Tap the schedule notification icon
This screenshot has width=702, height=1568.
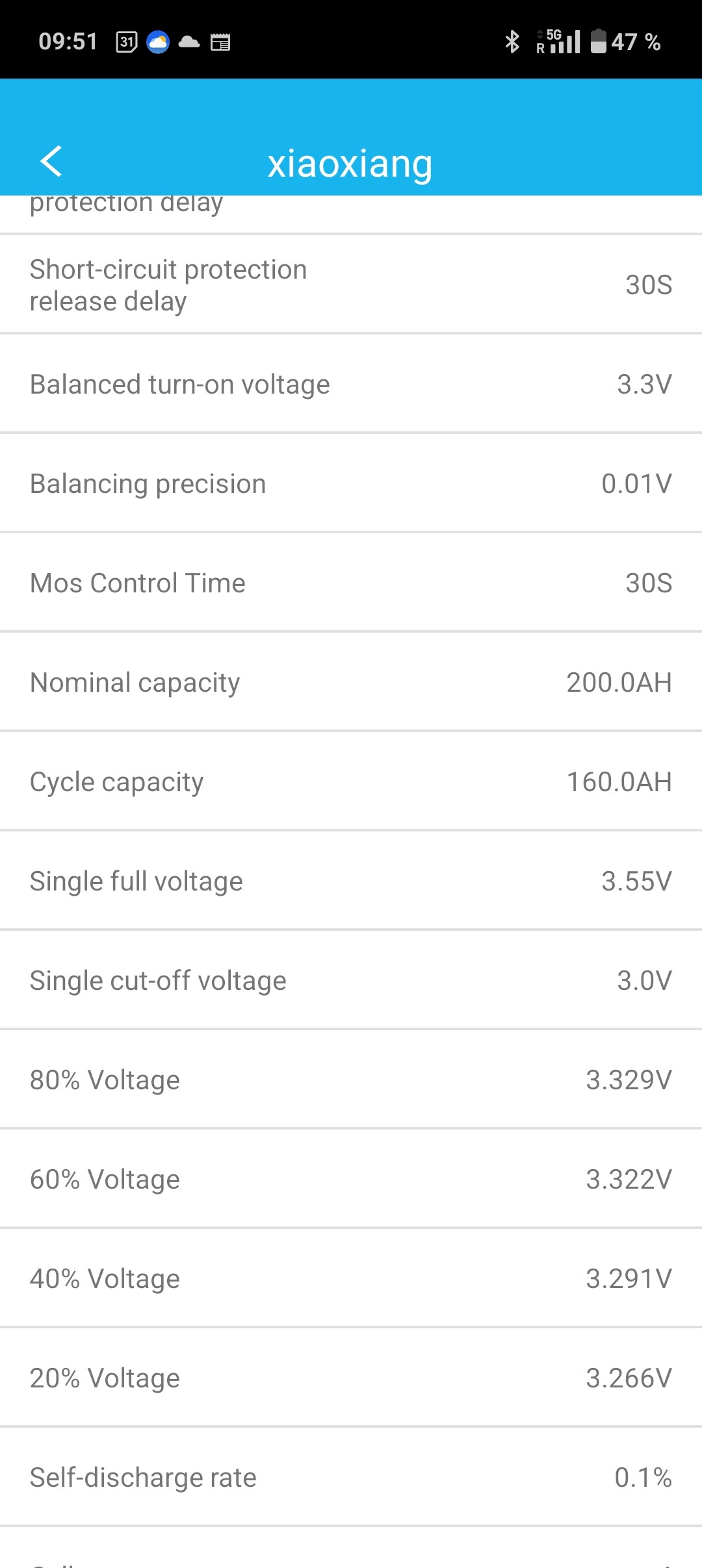pos(220,42)
